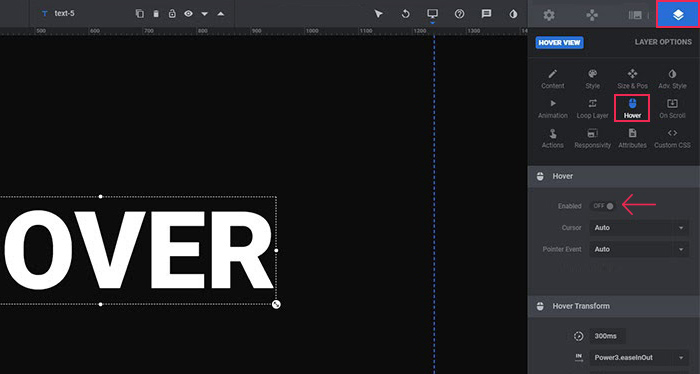Open the Content pencil section

pyautogui.click(x=553, y=79)
